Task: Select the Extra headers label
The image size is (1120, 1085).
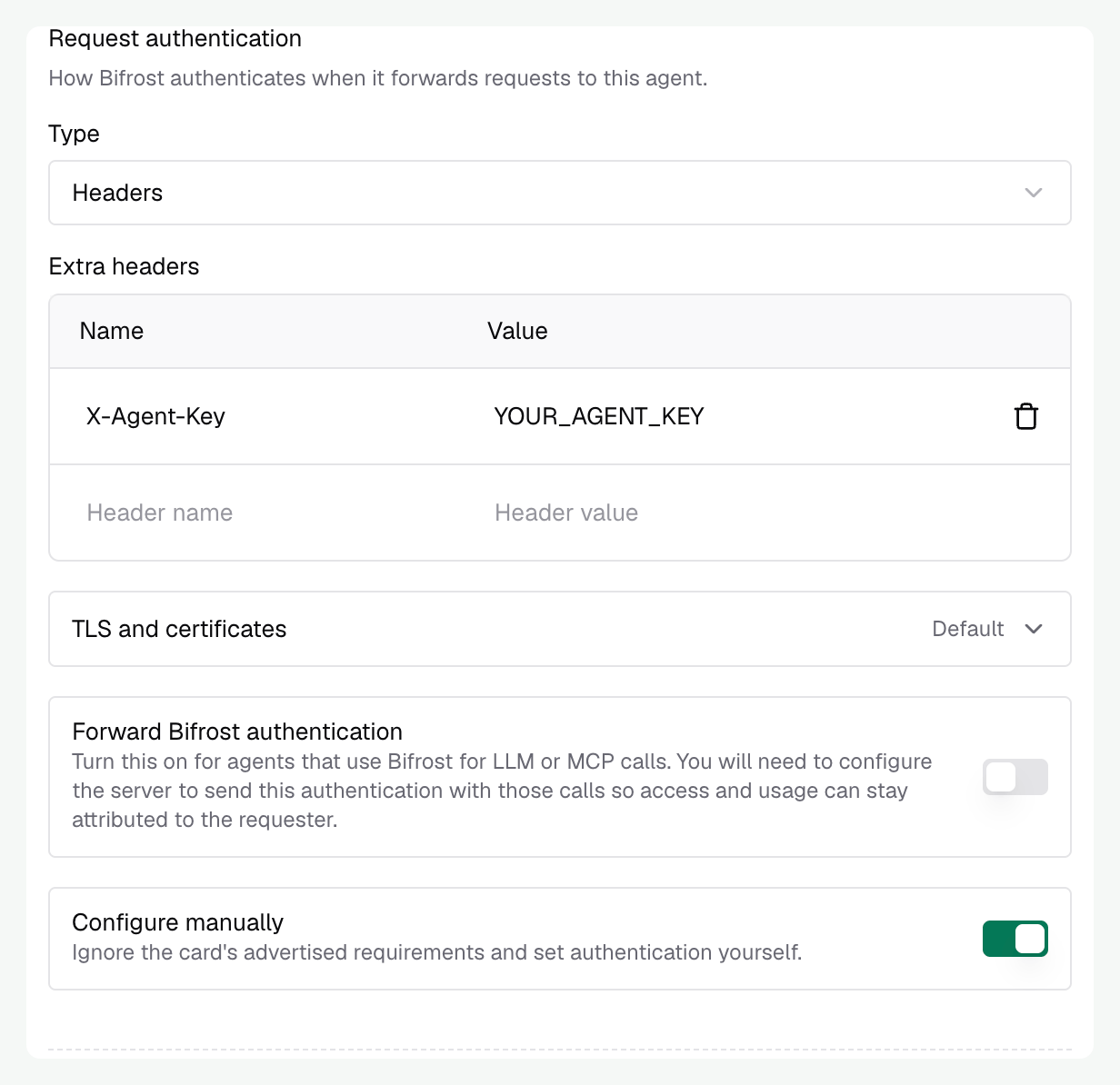Action: [124, 266]
